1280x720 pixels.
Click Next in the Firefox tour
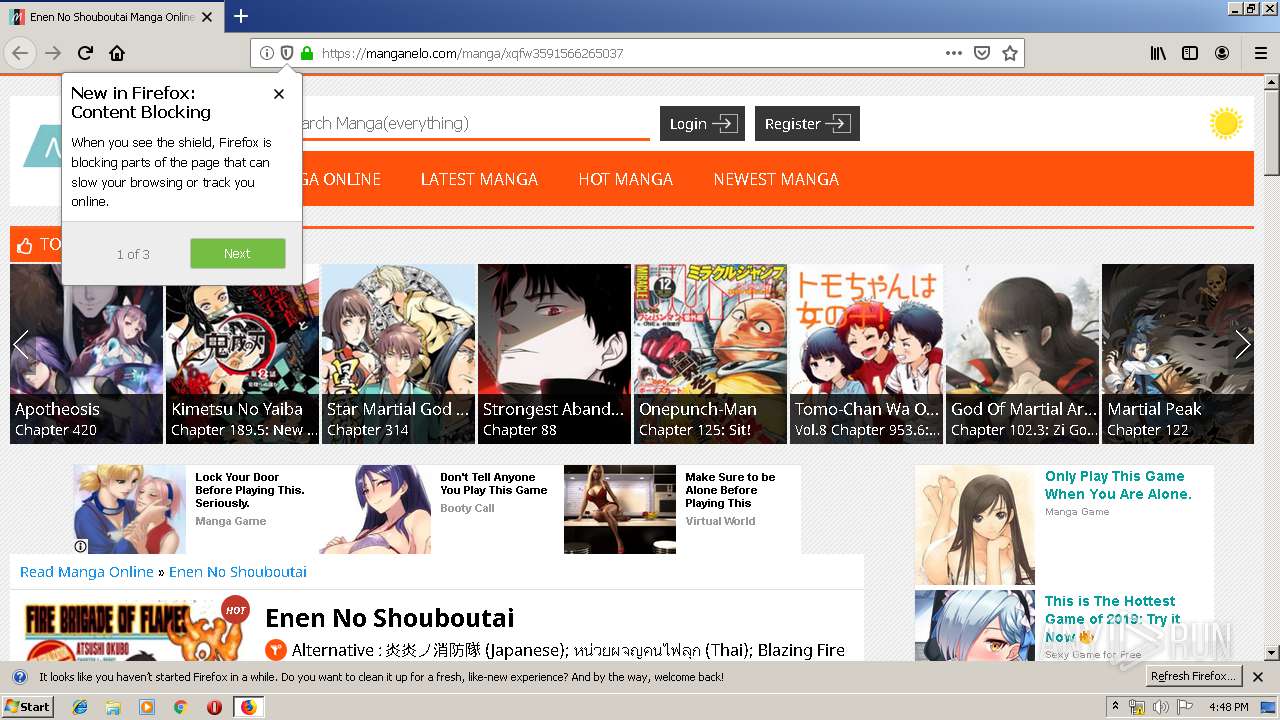pos(237,253)
